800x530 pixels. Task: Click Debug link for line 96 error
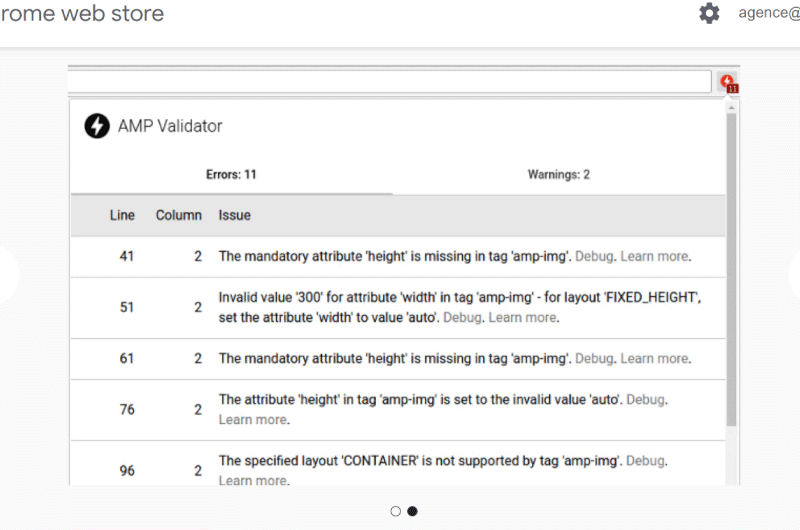tap(645, 461)
